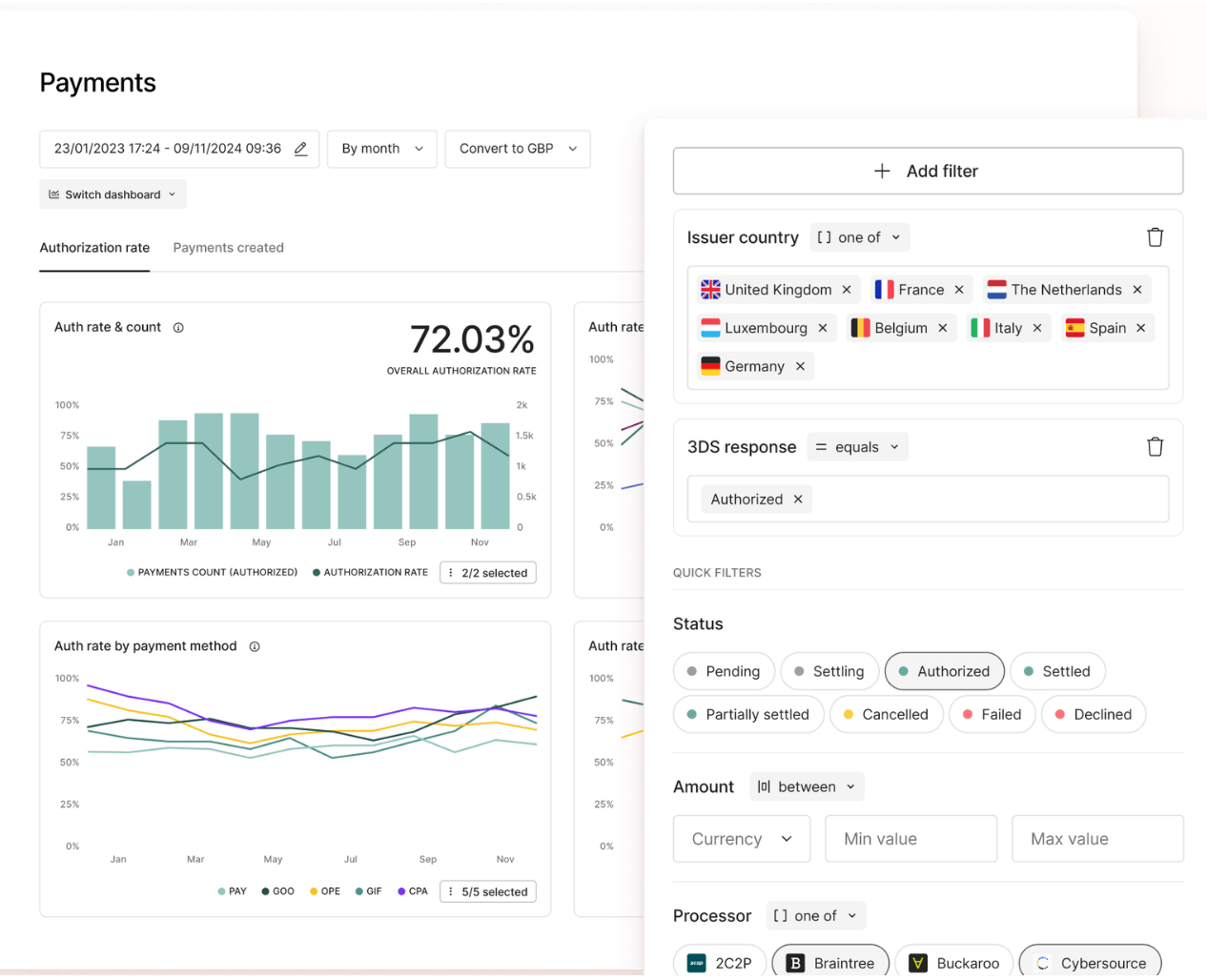The width and height of the screenshot is (1207, 980).
Task: Open the Convert to GBP dropdown
Action: [518, 149]
